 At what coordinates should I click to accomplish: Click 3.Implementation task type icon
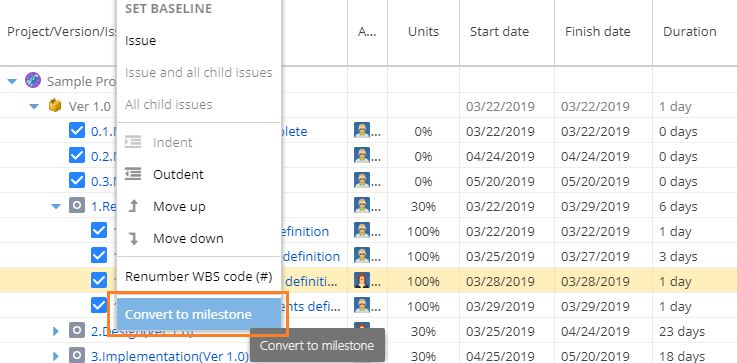point(77,355)
